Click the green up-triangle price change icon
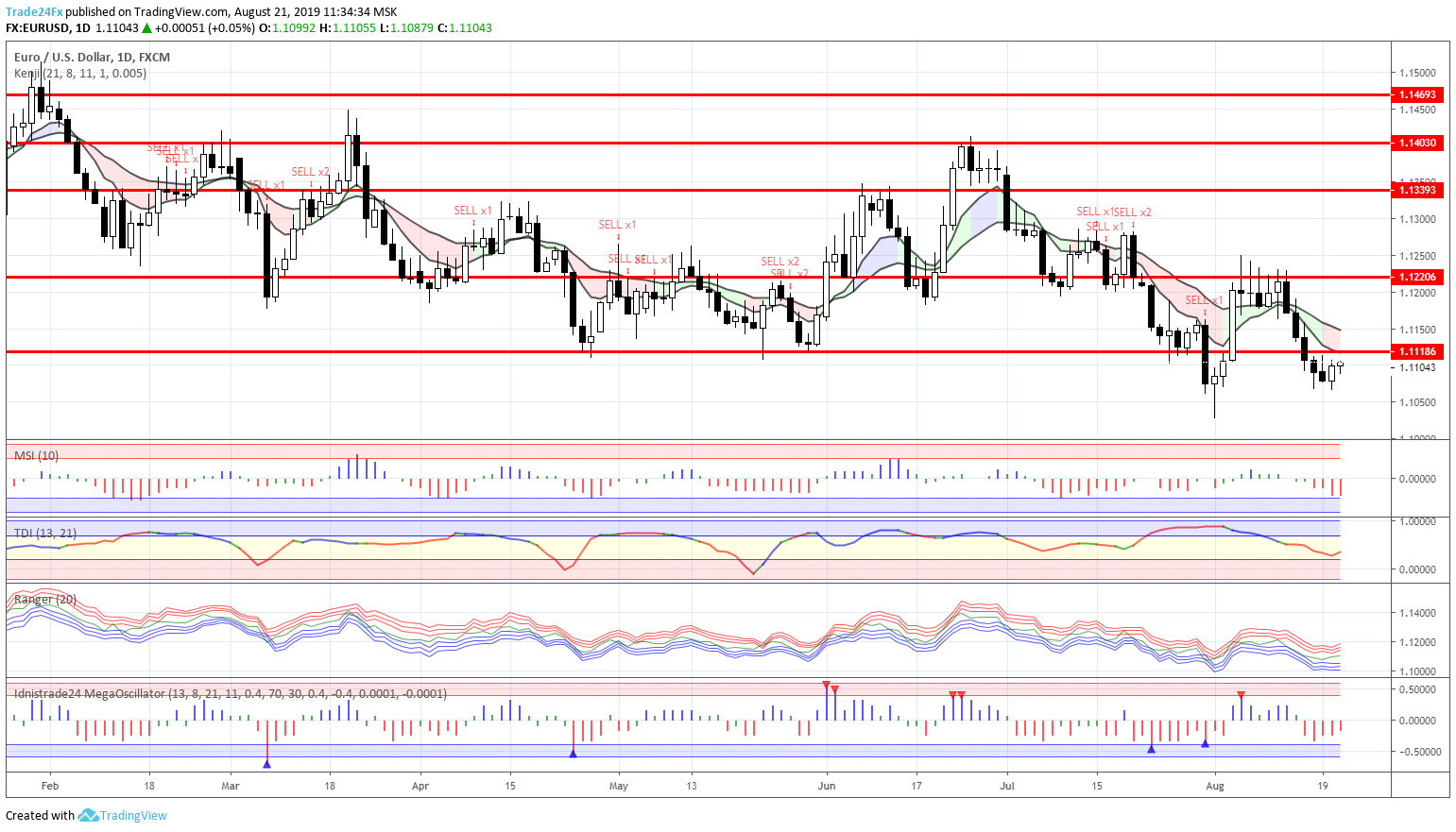 [x=146, y=28]
